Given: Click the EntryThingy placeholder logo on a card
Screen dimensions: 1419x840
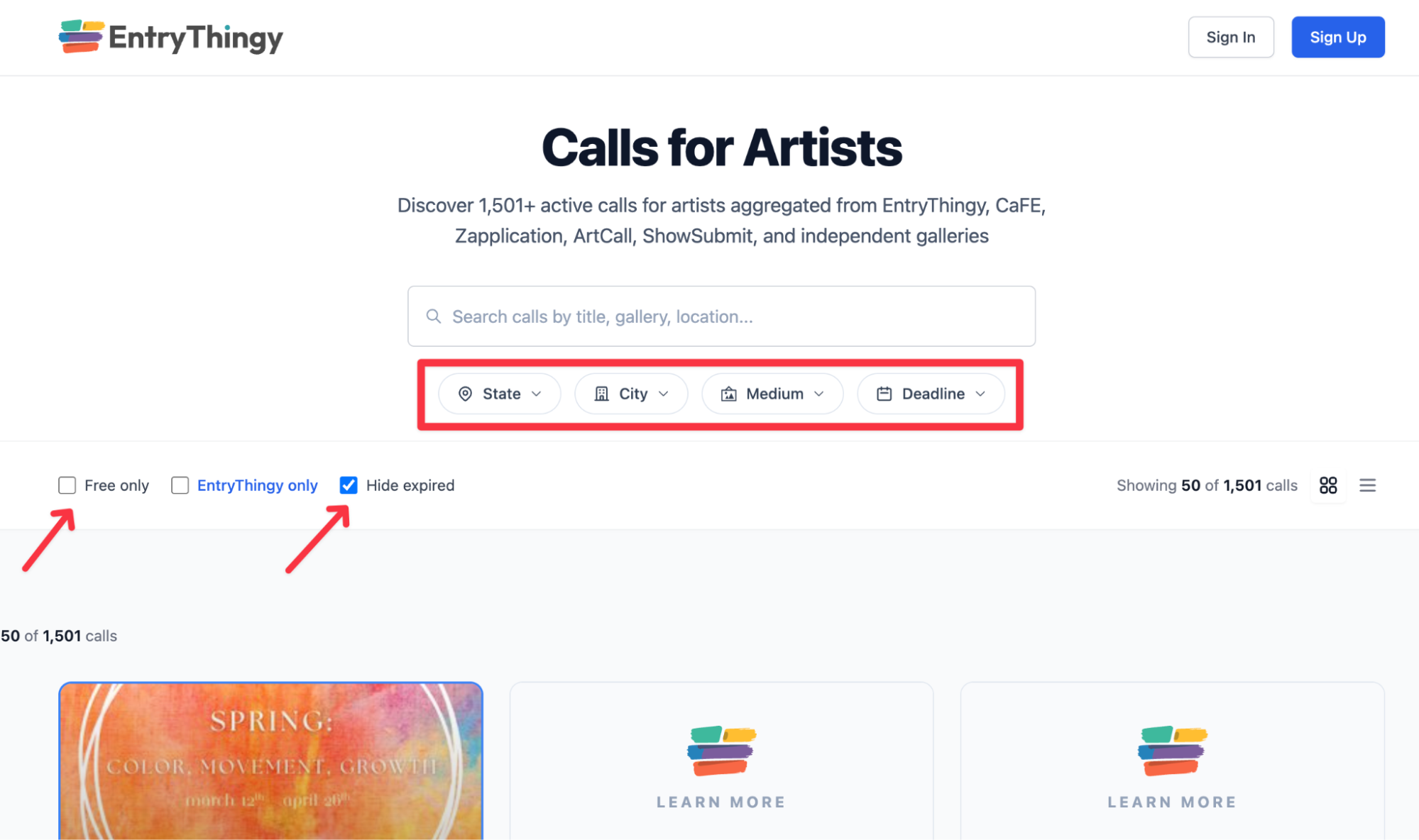Looking at the screenshot, I should pos(721,751).
